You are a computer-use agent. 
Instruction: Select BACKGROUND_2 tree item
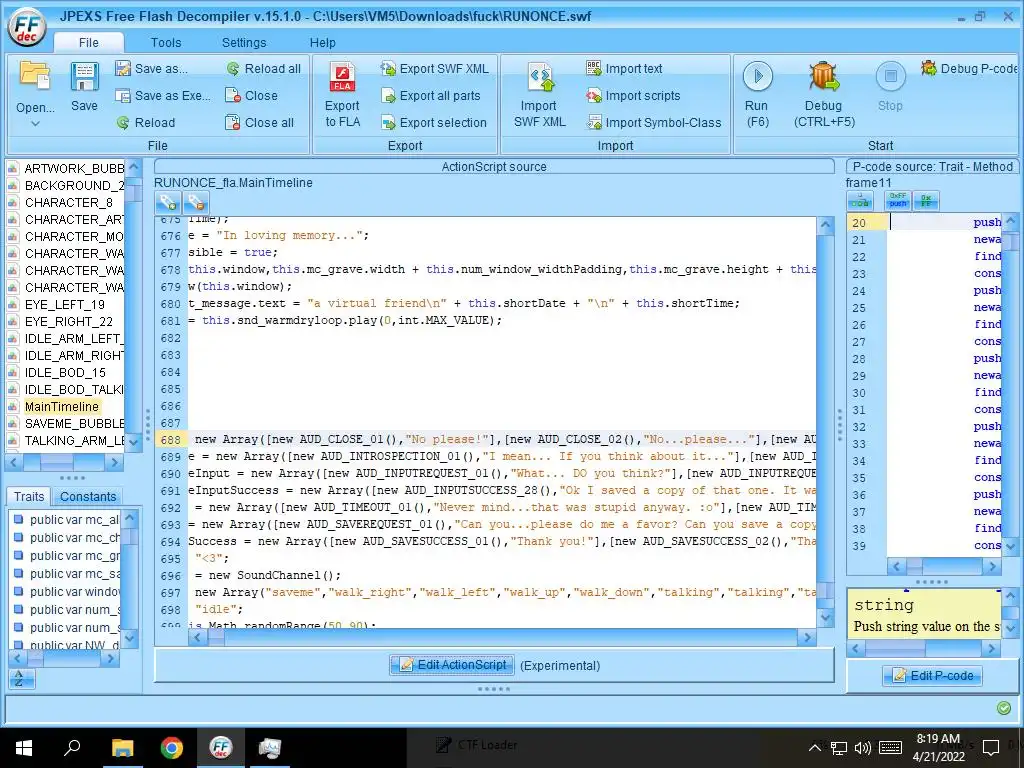[74, 185]
